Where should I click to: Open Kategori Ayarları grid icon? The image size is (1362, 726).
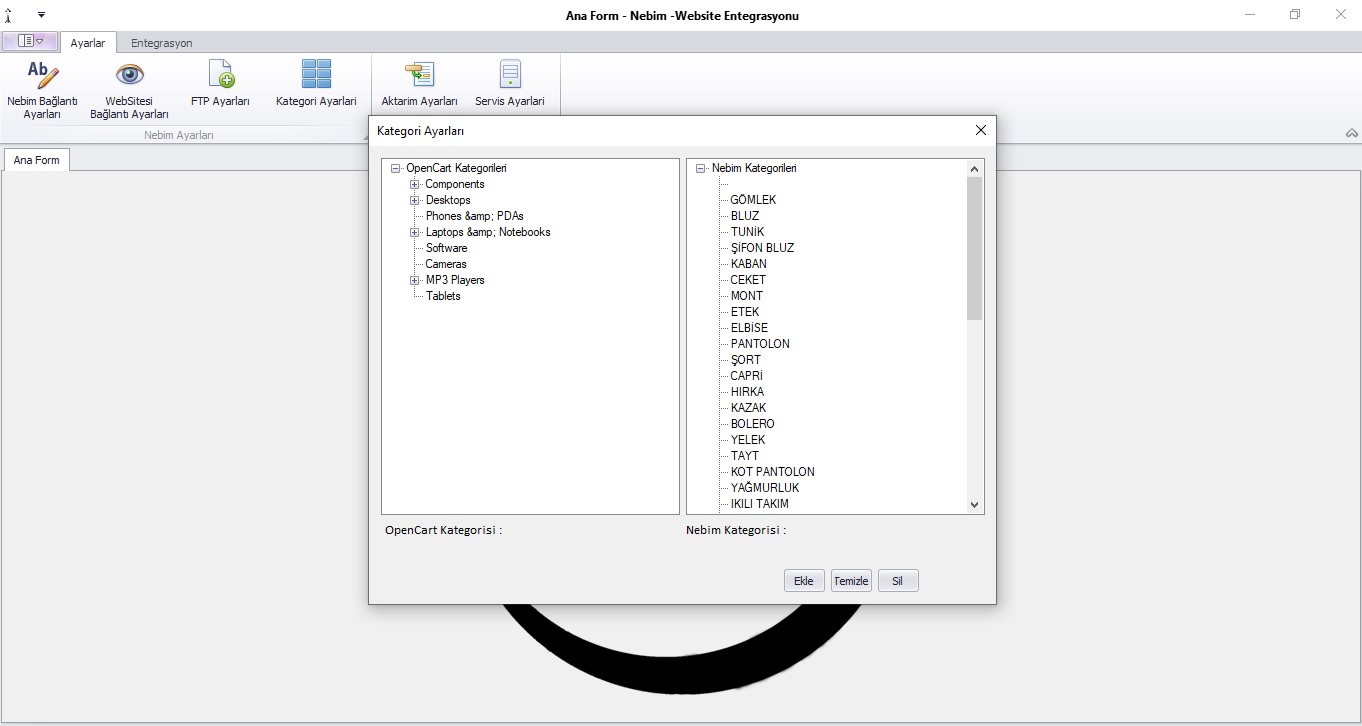316,75
